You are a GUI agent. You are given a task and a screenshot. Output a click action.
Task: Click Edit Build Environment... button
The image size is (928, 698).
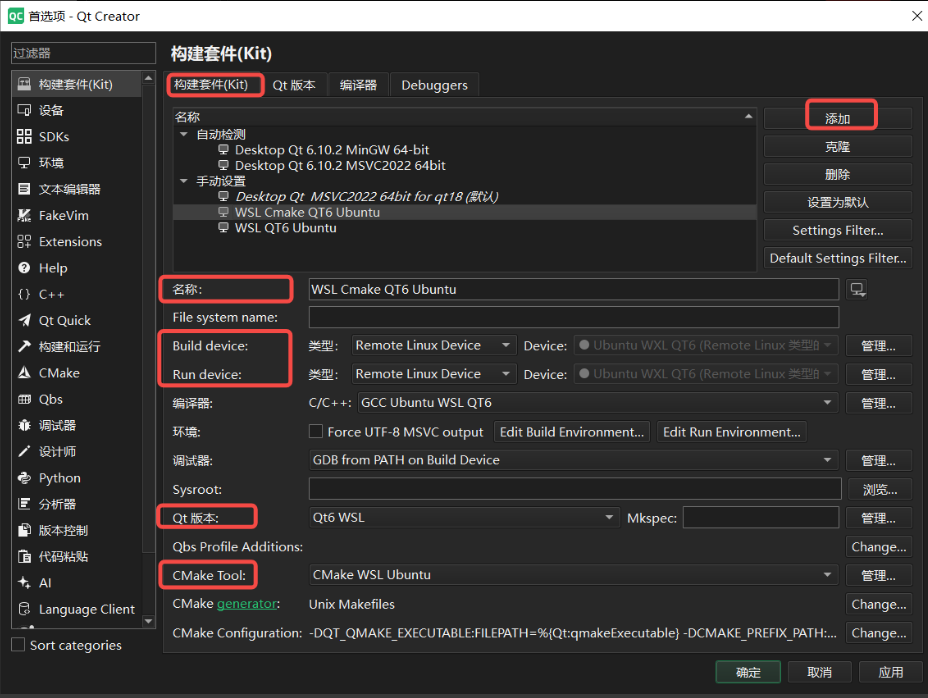click(572, 432)
